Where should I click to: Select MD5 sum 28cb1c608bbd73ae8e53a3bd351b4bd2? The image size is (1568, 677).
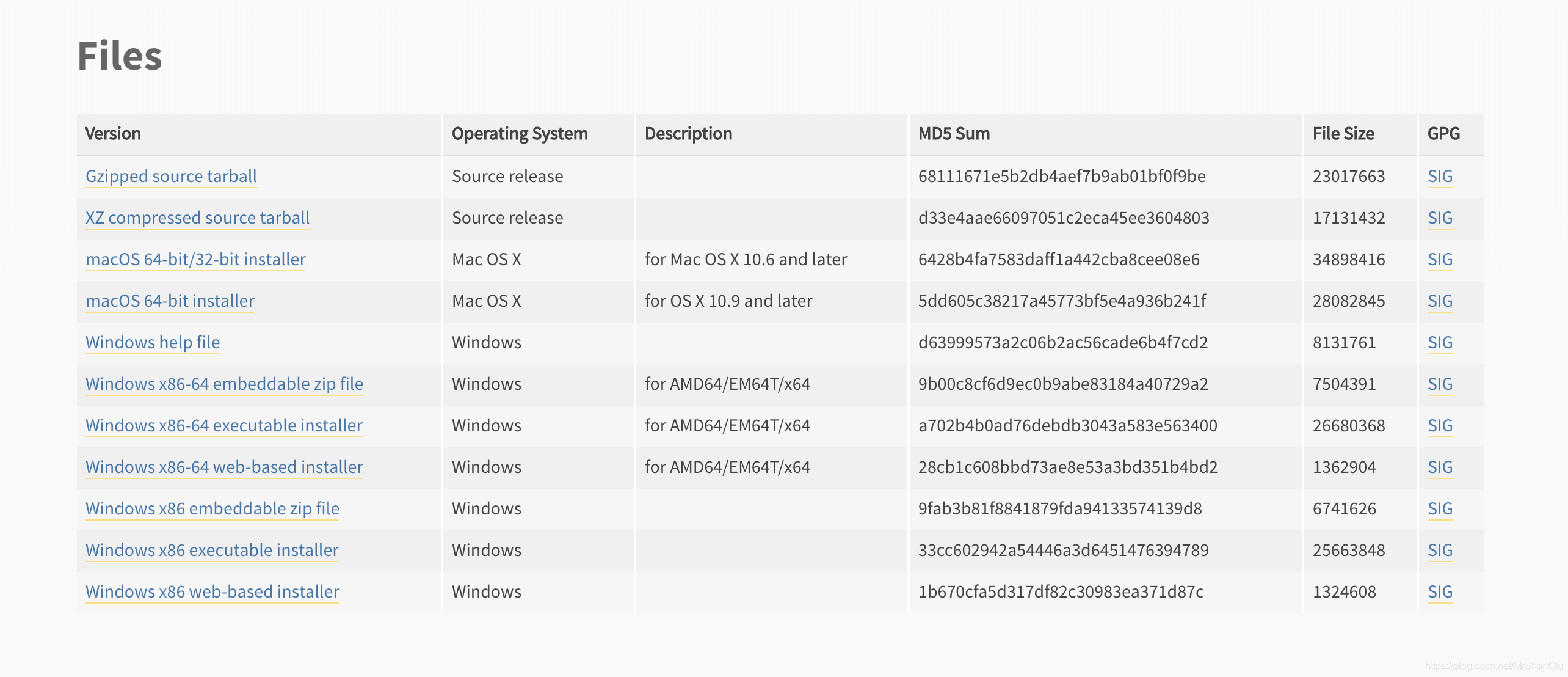1068,467
